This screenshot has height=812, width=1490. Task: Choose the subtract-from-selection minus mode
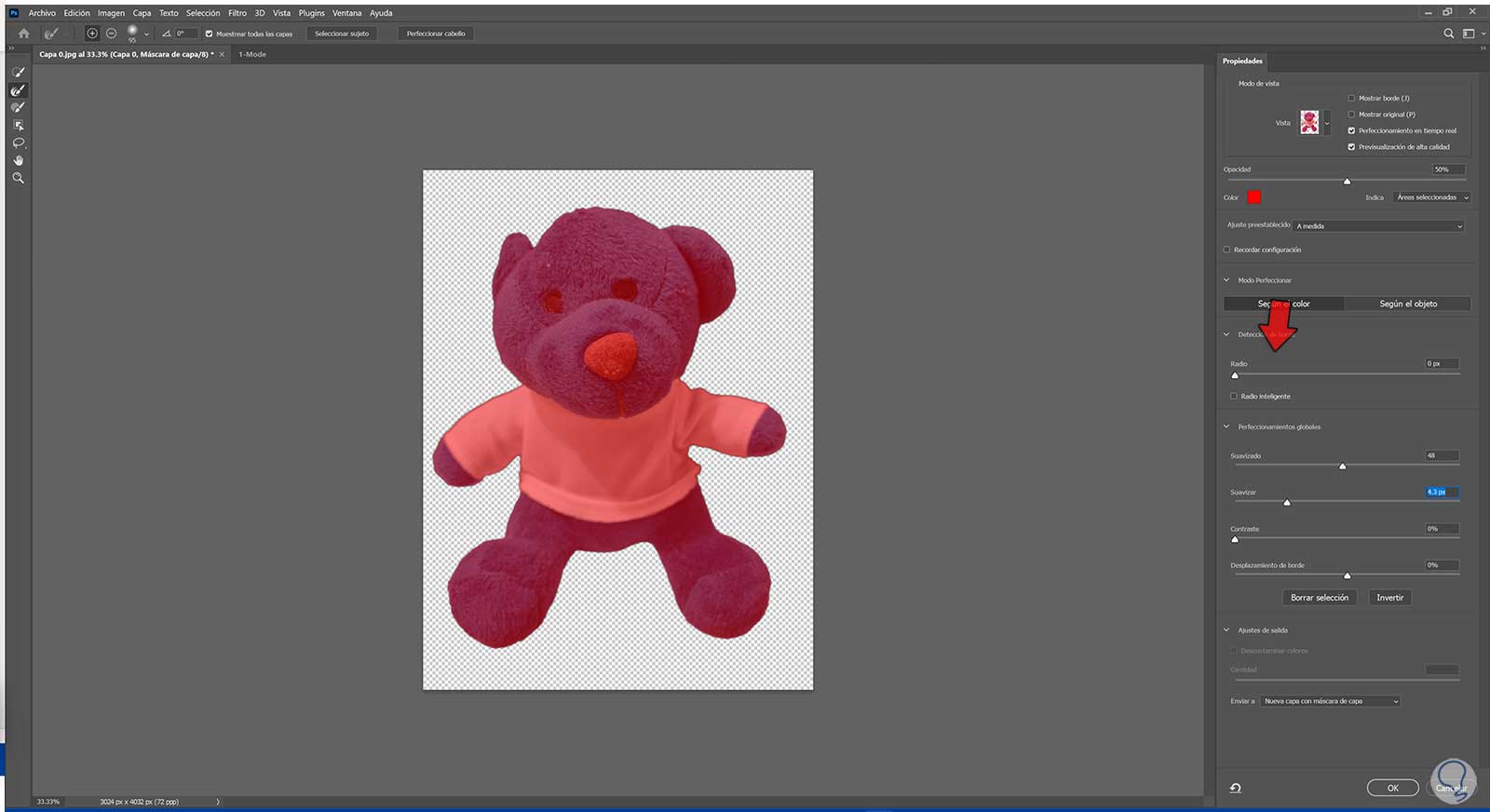click(111, 34)
